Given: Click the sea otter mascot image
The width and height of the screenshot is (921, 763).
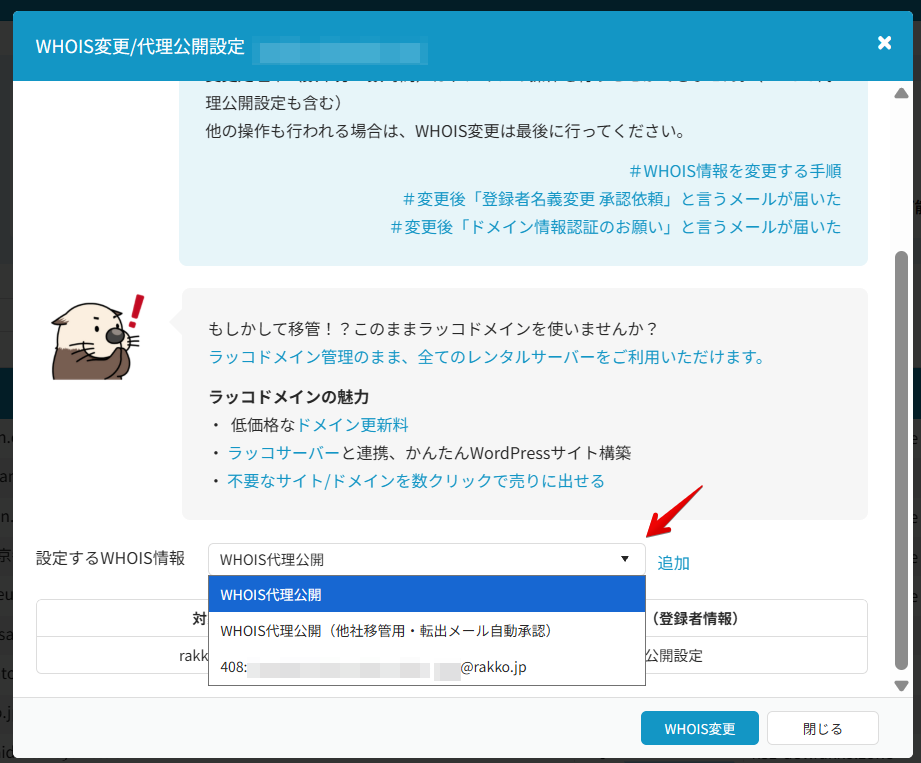Looking at the screenshot, I should point(98,338).
